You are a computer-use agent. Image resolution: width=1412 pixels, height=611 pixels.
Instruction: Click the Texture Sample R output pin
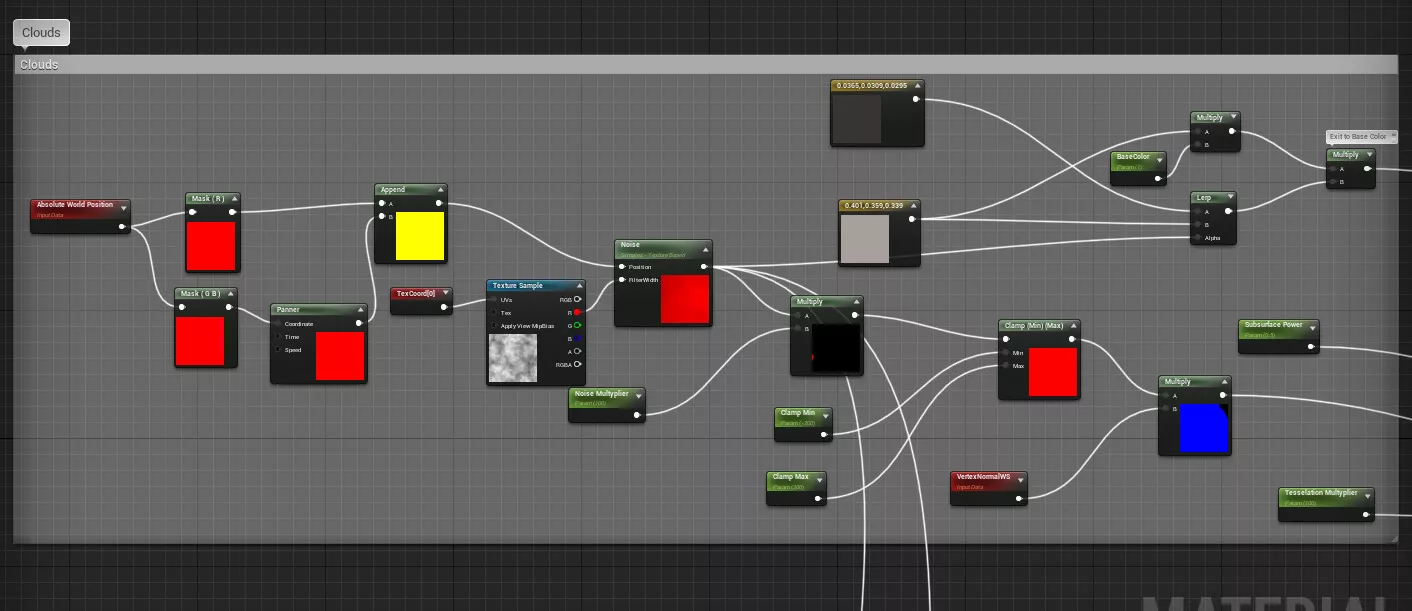578,312
